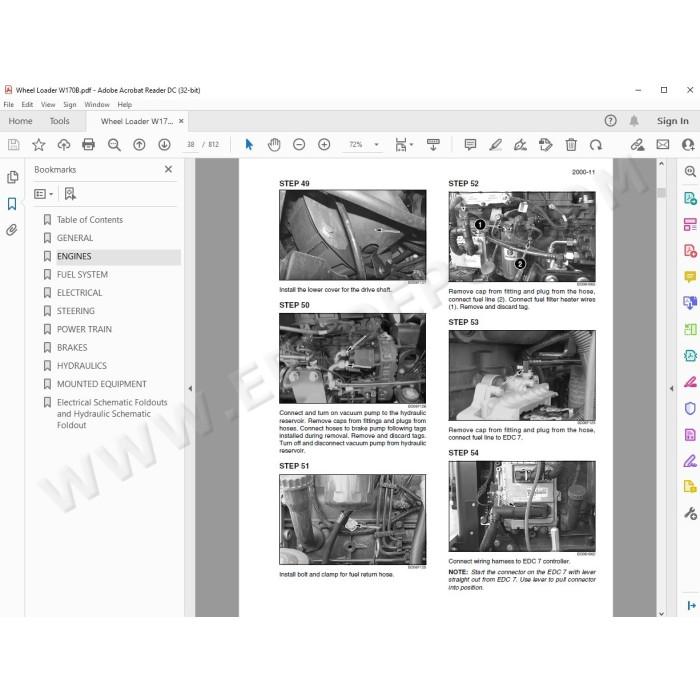The width and height of the screenshot is (700, 700).
Task: Zoom in with the plus button
Action: 324,145
